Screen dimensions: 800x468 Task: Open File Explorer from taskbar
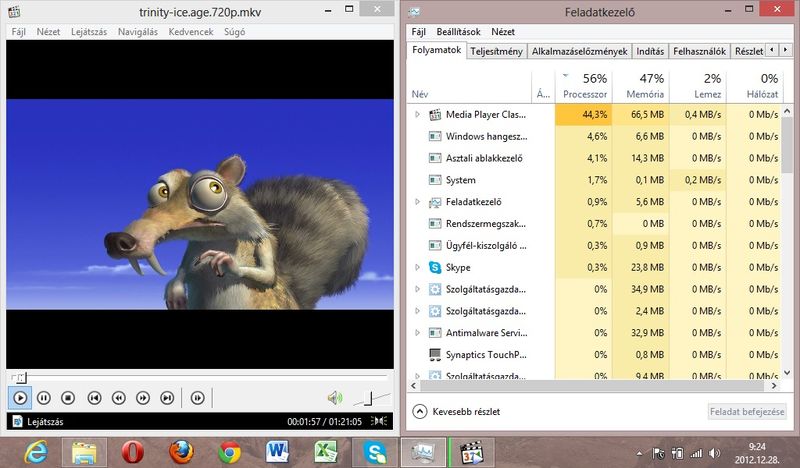pos(84,452)
